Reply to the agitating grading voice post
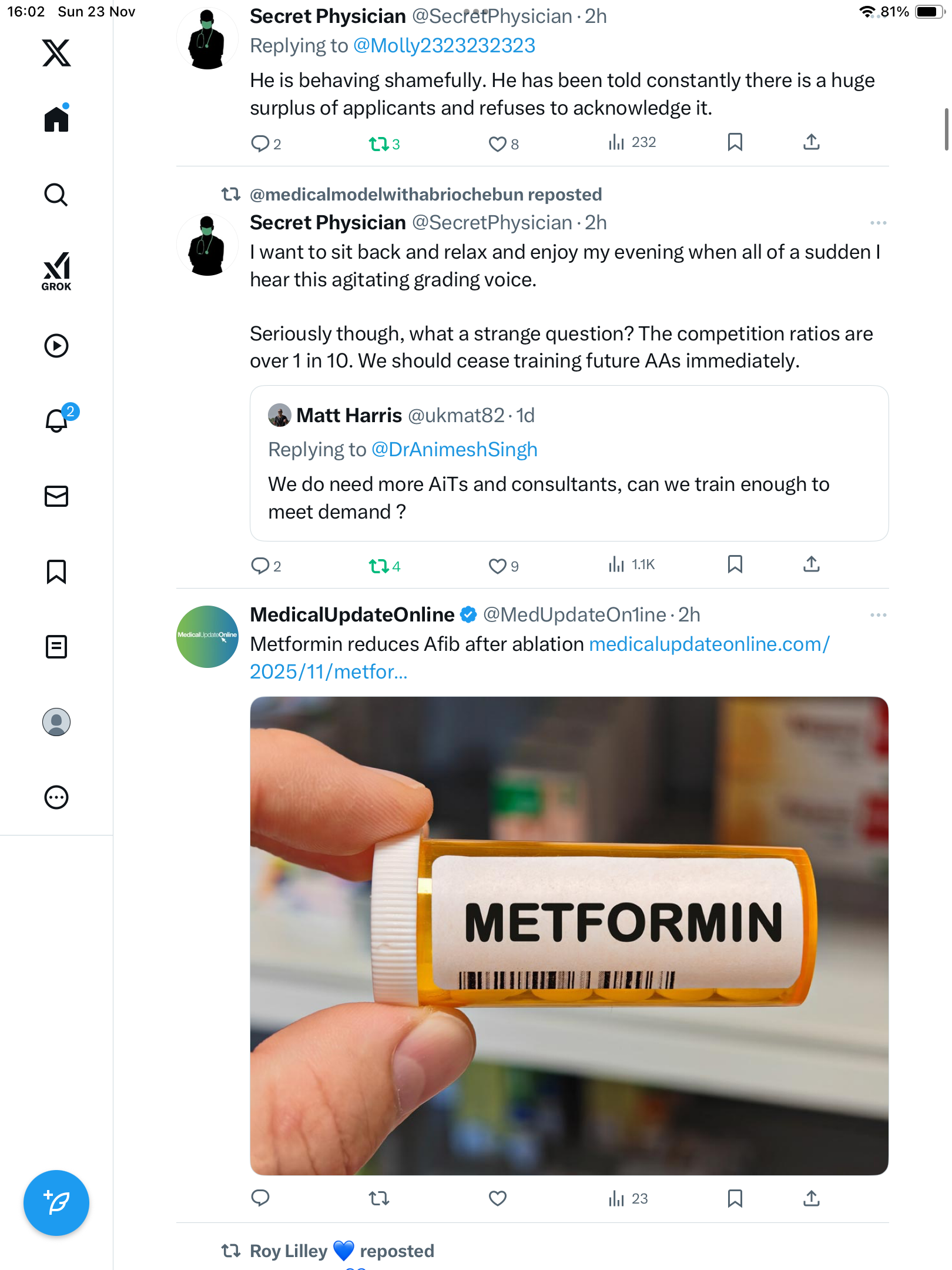 click(260, 566)
